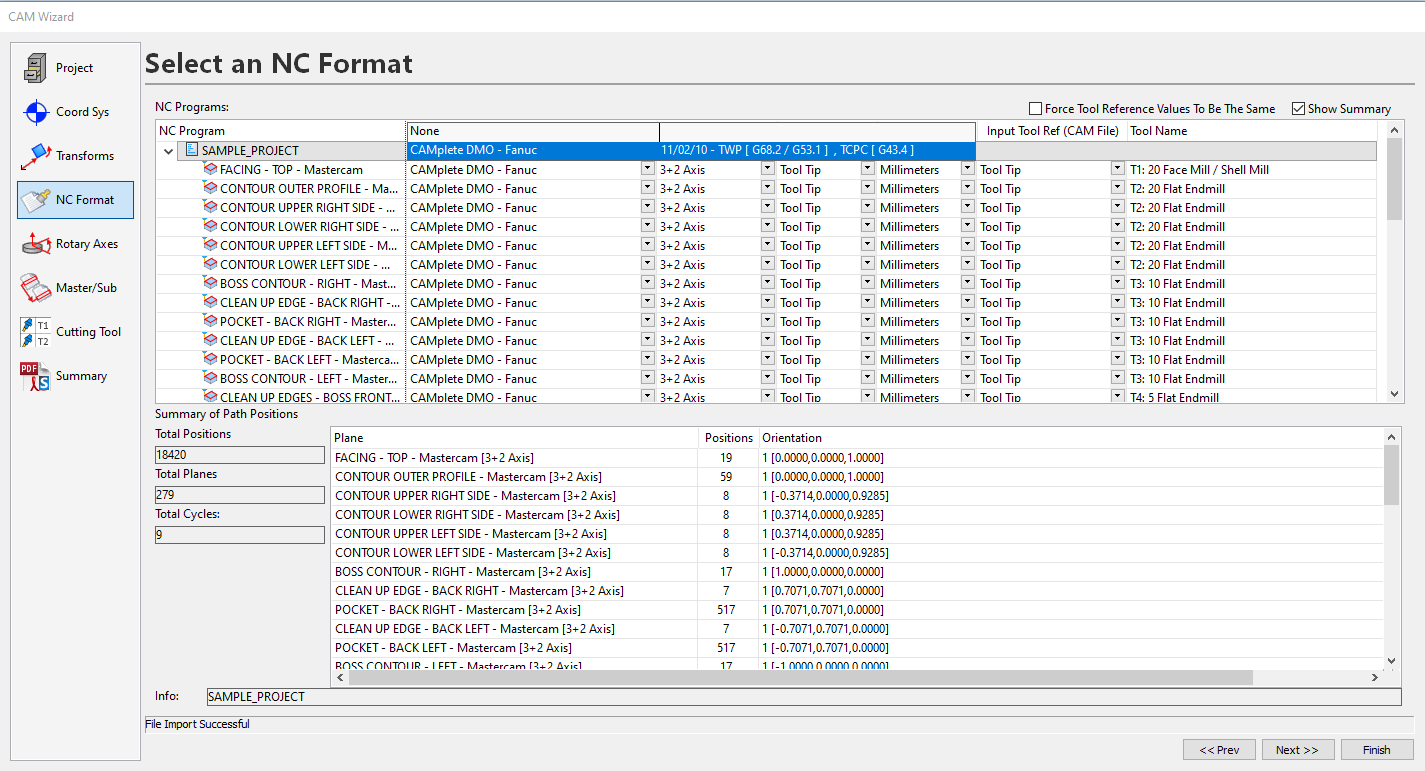This screenshot has height=771, width=1425.
Task: Click the Tool Name column header
Action: (x=1251, y=131)
